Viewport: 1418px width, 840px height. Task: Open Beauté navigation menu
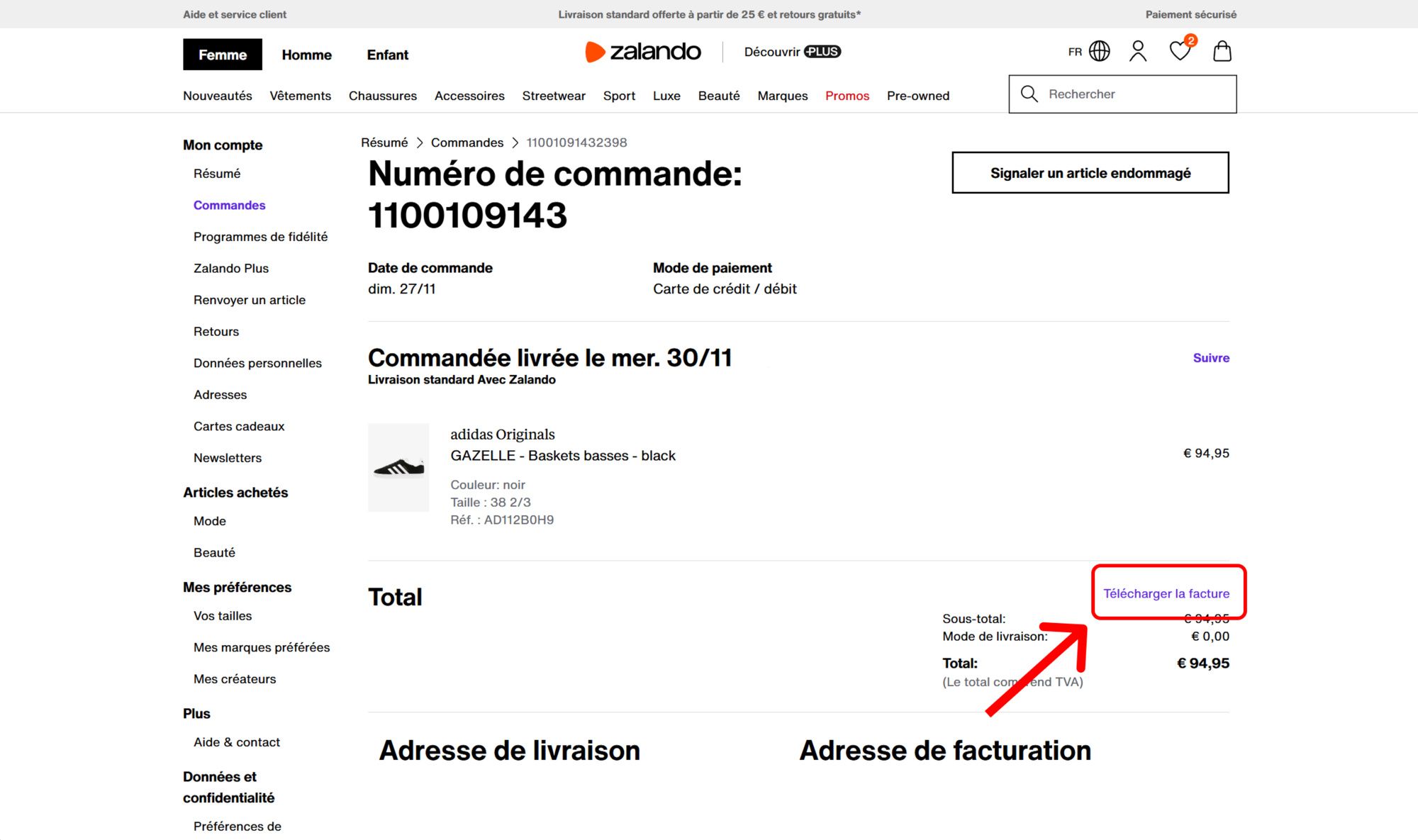click(719, 96)
